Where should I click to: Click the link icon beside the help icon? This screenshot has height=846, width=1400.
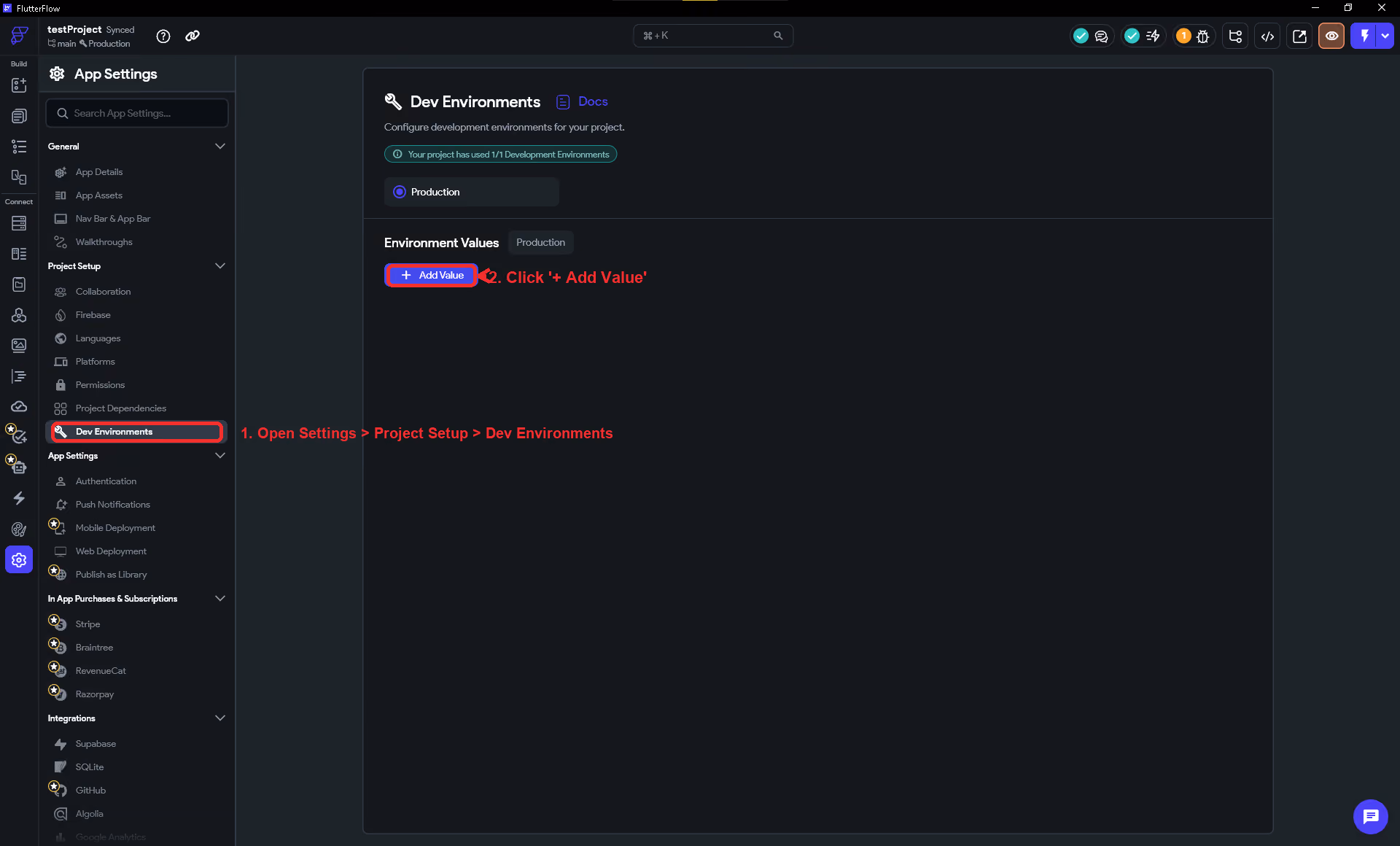pos(192,36)
